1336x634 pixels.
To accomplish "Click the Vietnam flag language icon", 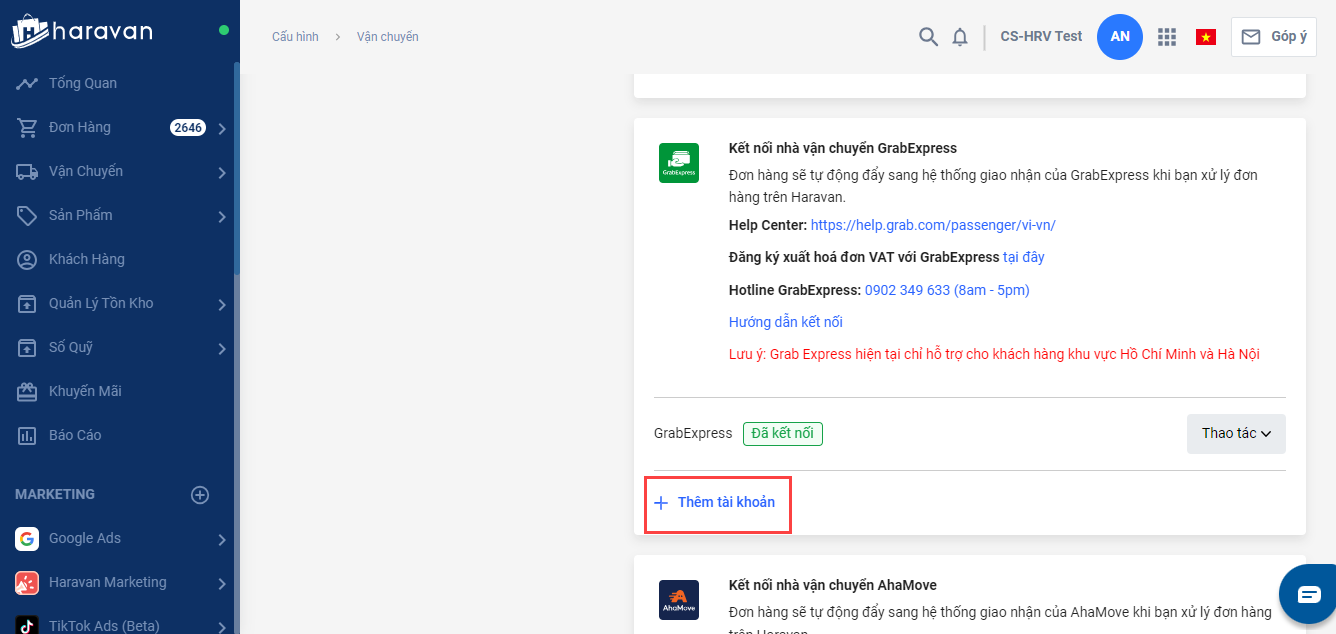I will [x=1206, y=37].
